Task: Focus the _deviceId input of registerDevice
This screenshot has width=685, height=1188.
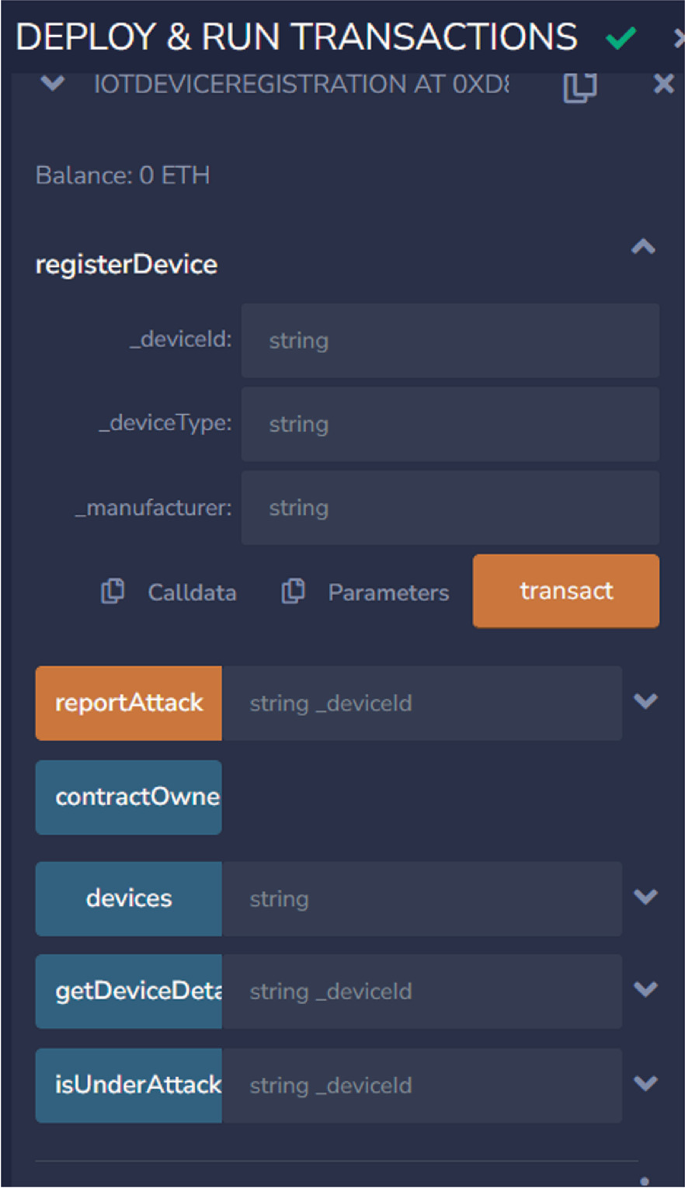Action: (x=450, y=341)
